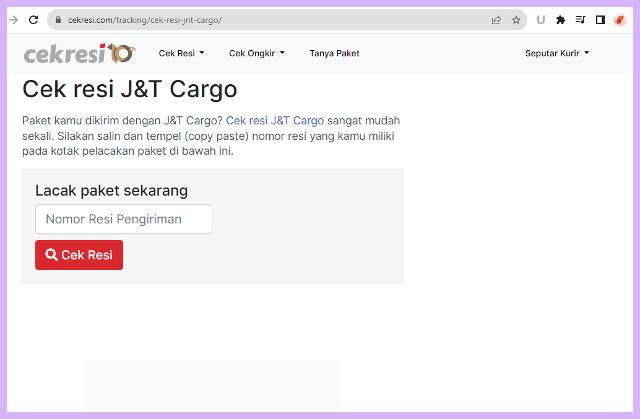640x419 pixels.
Task: Click the address bar URL
Action: click(145, 20)
